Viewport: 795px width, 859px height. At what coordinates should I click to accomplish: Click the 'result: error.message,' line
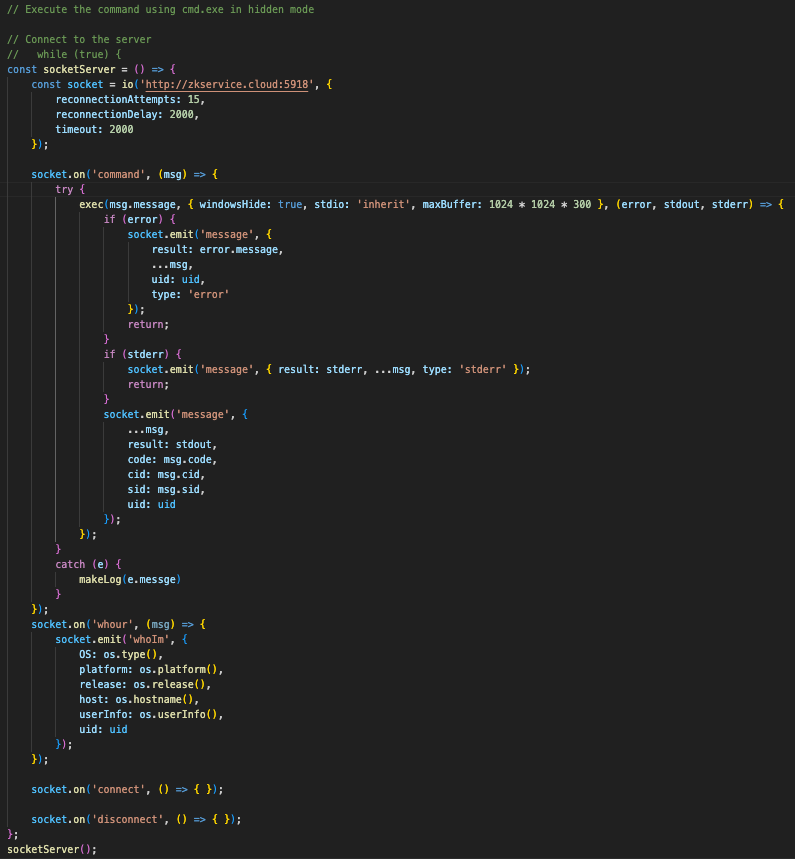[x=218, y=249]
